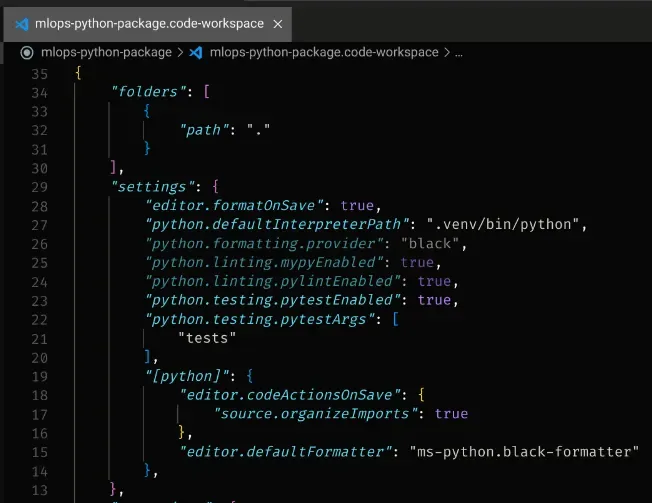Click the true value after editor.formatOnSave
The height and width of the screenshot is (503, 652).
pyautogui.click(x=357, y=206)
